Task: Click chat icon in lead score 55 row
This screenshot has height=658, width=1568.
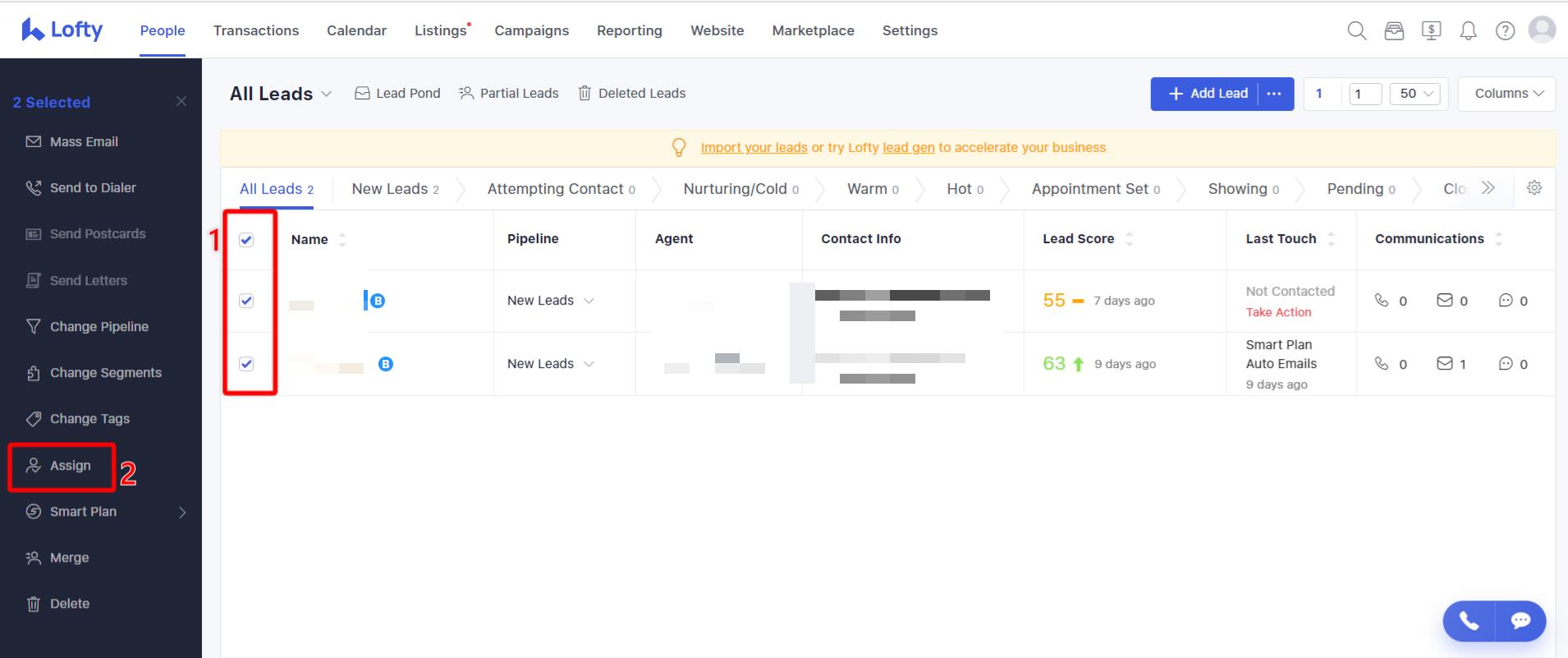Action: coord(1506,300)
